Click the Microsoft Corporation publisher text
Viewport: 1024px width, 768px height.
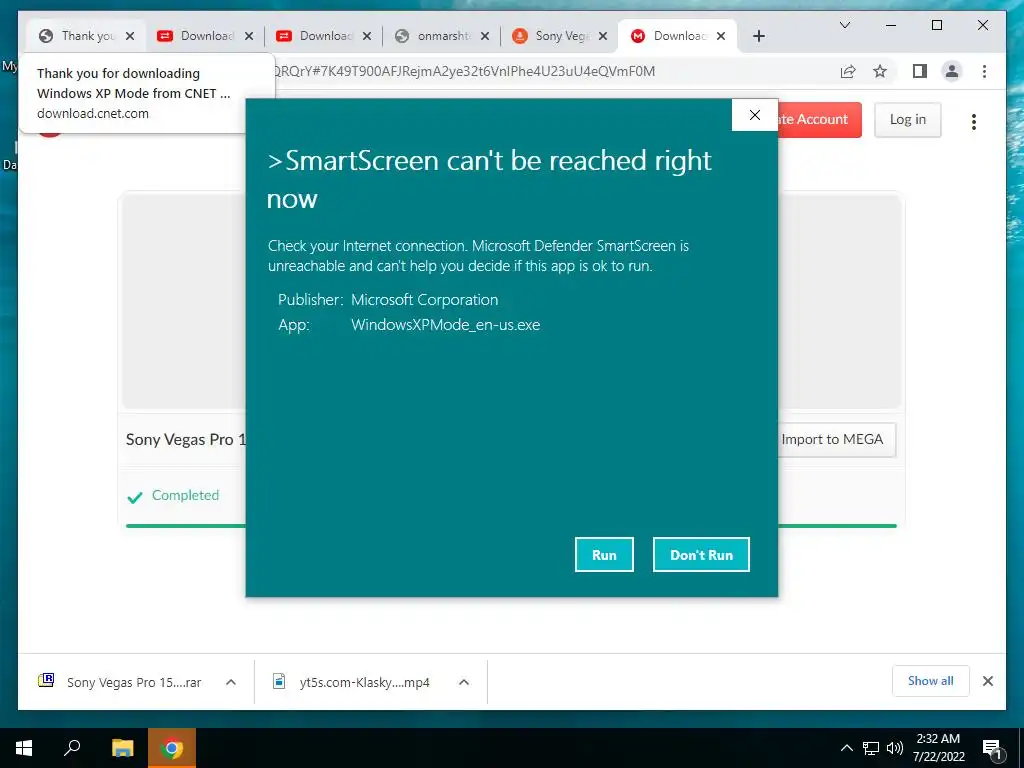(x=424, y=300)
